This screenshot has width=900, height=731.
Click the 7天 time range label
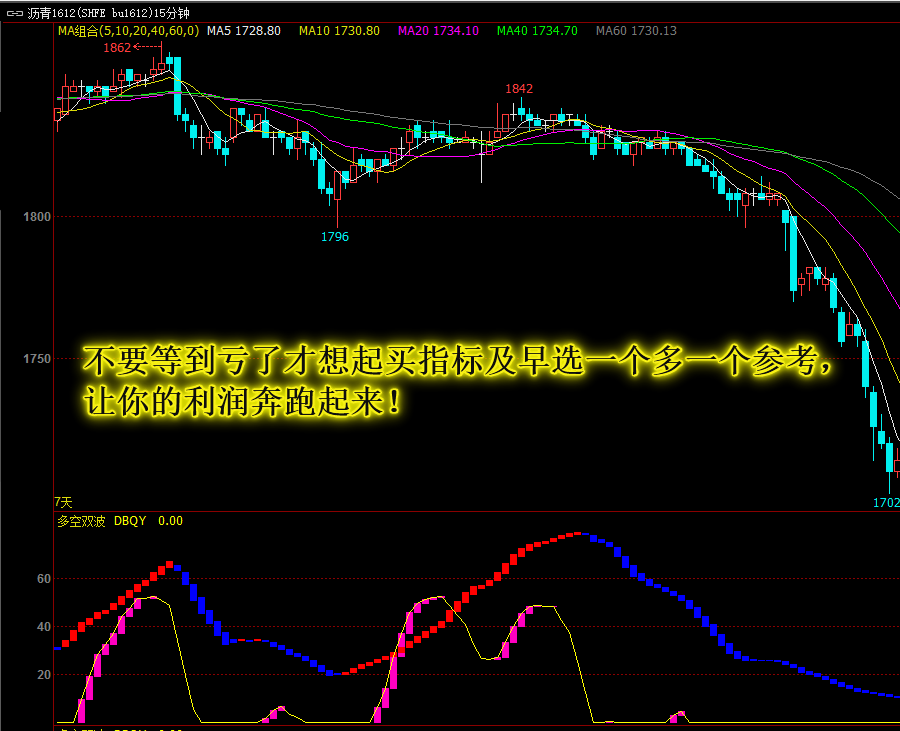63,502
